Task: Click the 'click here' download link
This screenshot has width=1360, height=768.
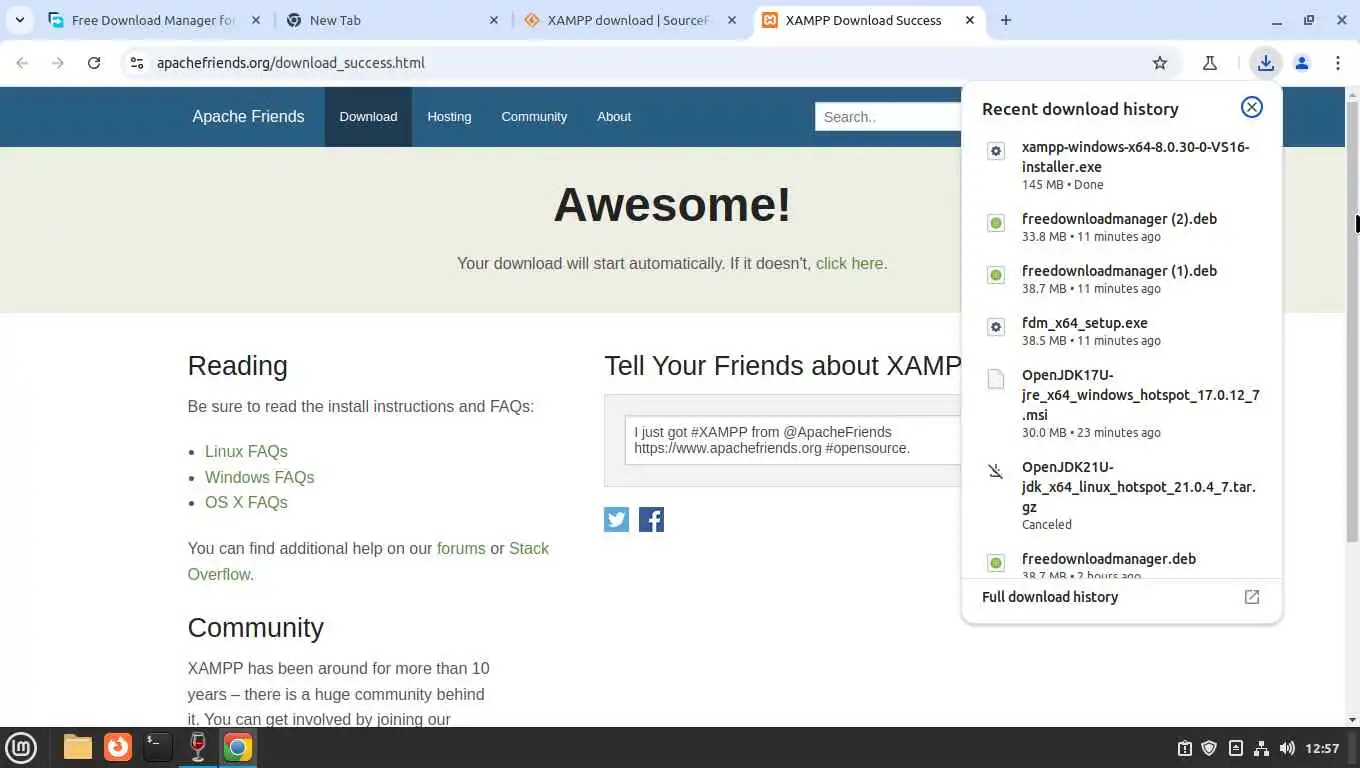Action: click(850, 264)
